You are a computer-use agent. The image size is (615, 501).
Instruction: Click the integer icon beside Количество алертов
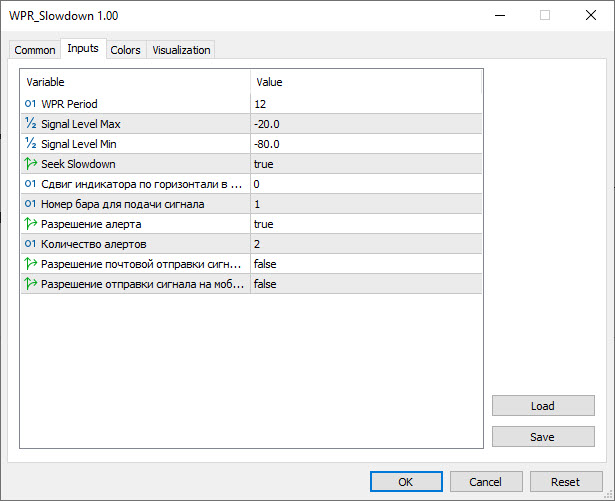(30, 244)
